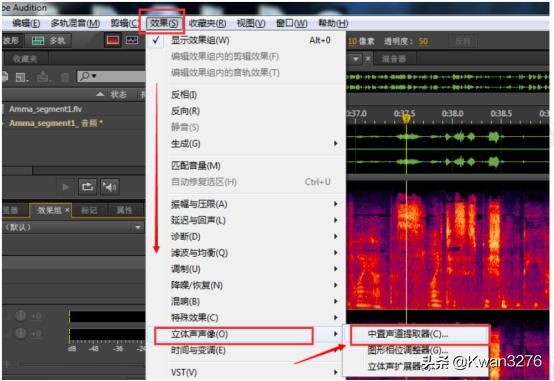This screenshot has width=554, height=381.
Task: Select file Amma_segment1_音频 *
Action: coord(56,123)
